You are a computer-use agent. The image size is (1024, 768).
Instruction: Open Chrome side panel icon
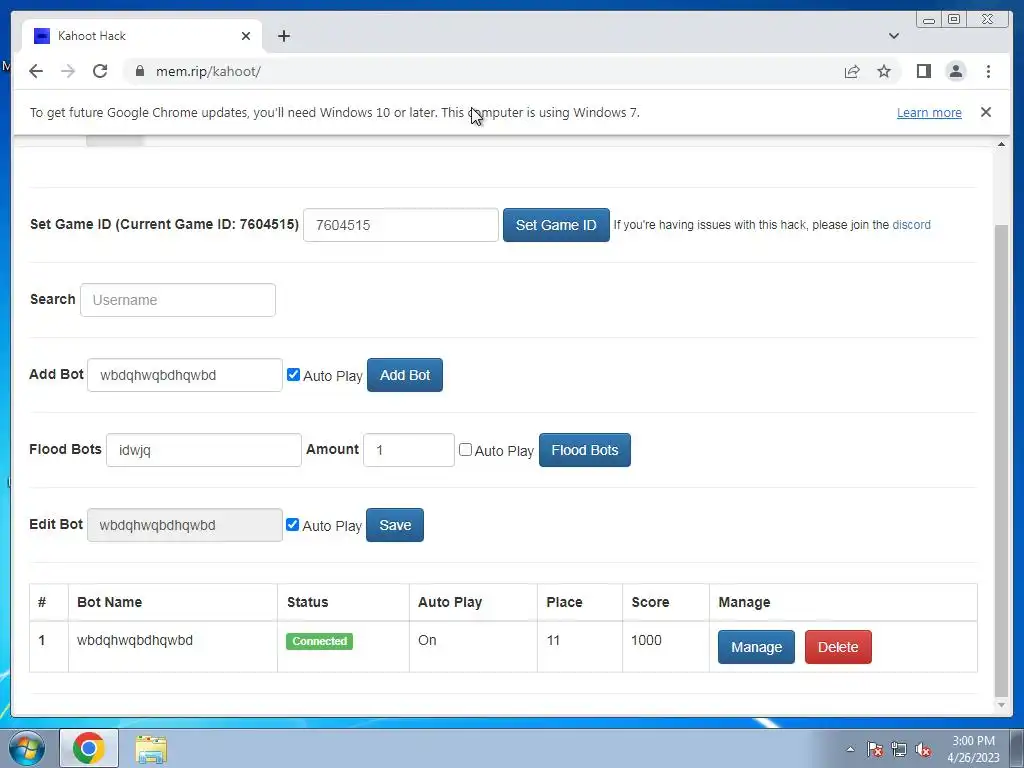923,71
